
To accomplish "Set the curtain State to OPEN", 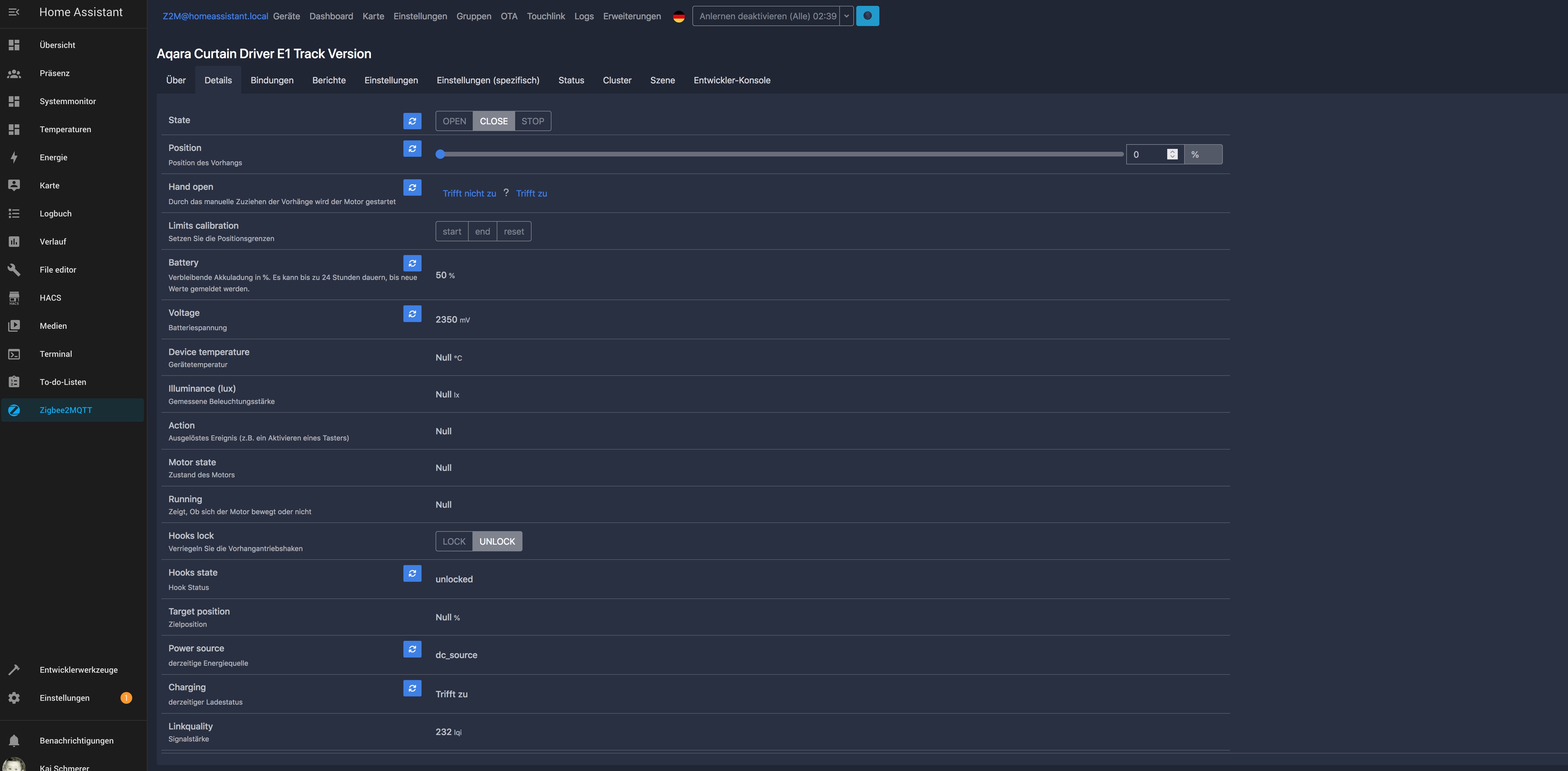I will (x=454, y=121).
